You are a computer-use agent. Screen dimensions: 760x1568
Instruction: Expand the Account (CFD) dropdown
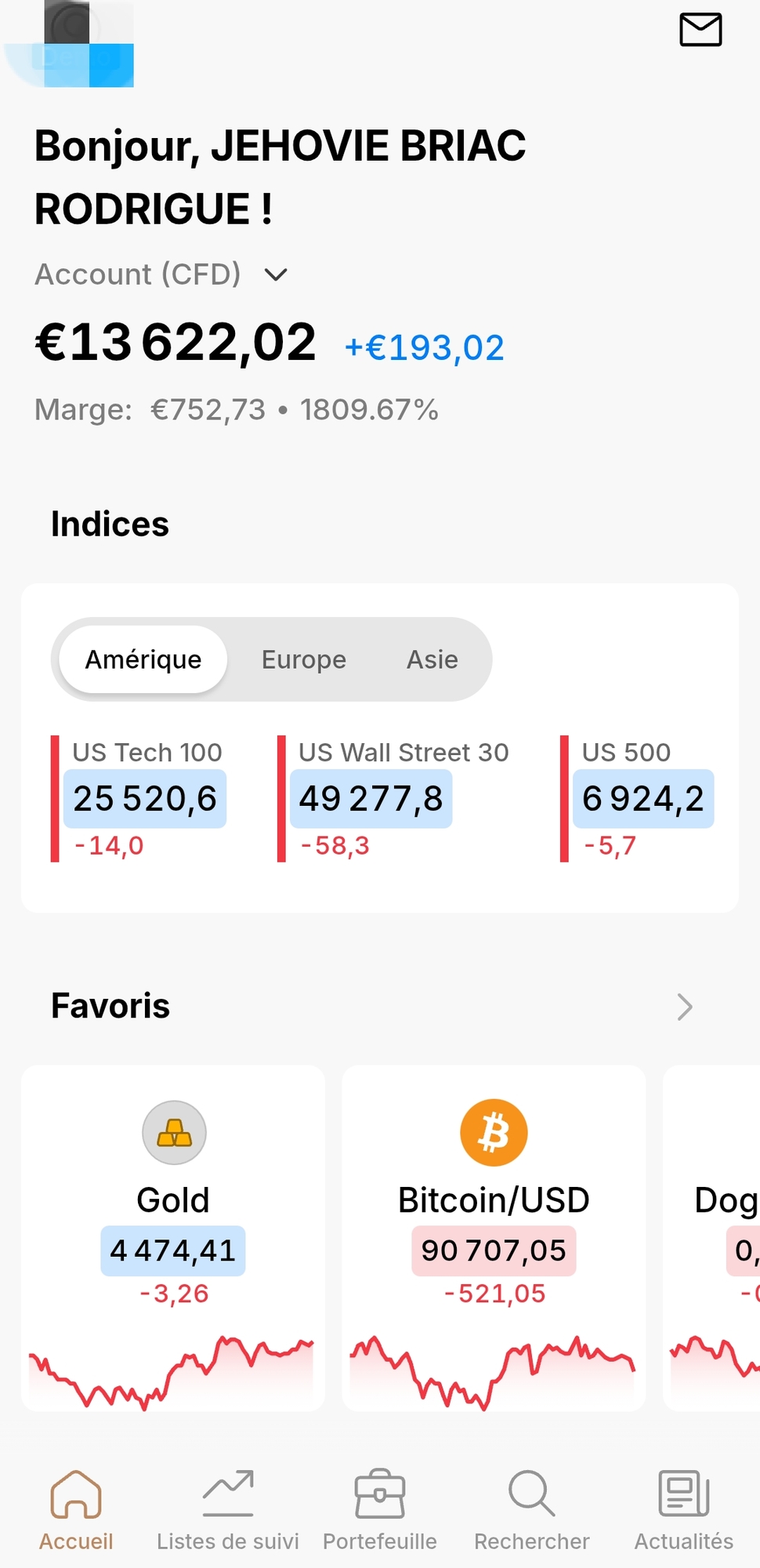tap(276, 274)
